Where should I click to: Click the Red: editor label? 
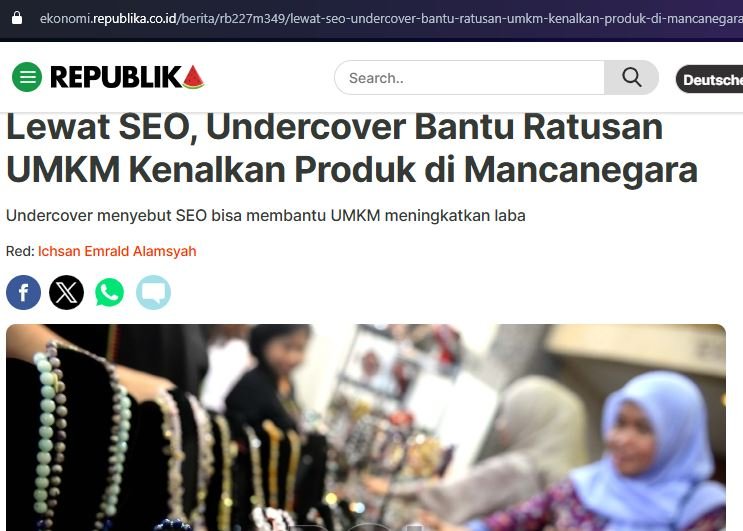pos(20,251)
